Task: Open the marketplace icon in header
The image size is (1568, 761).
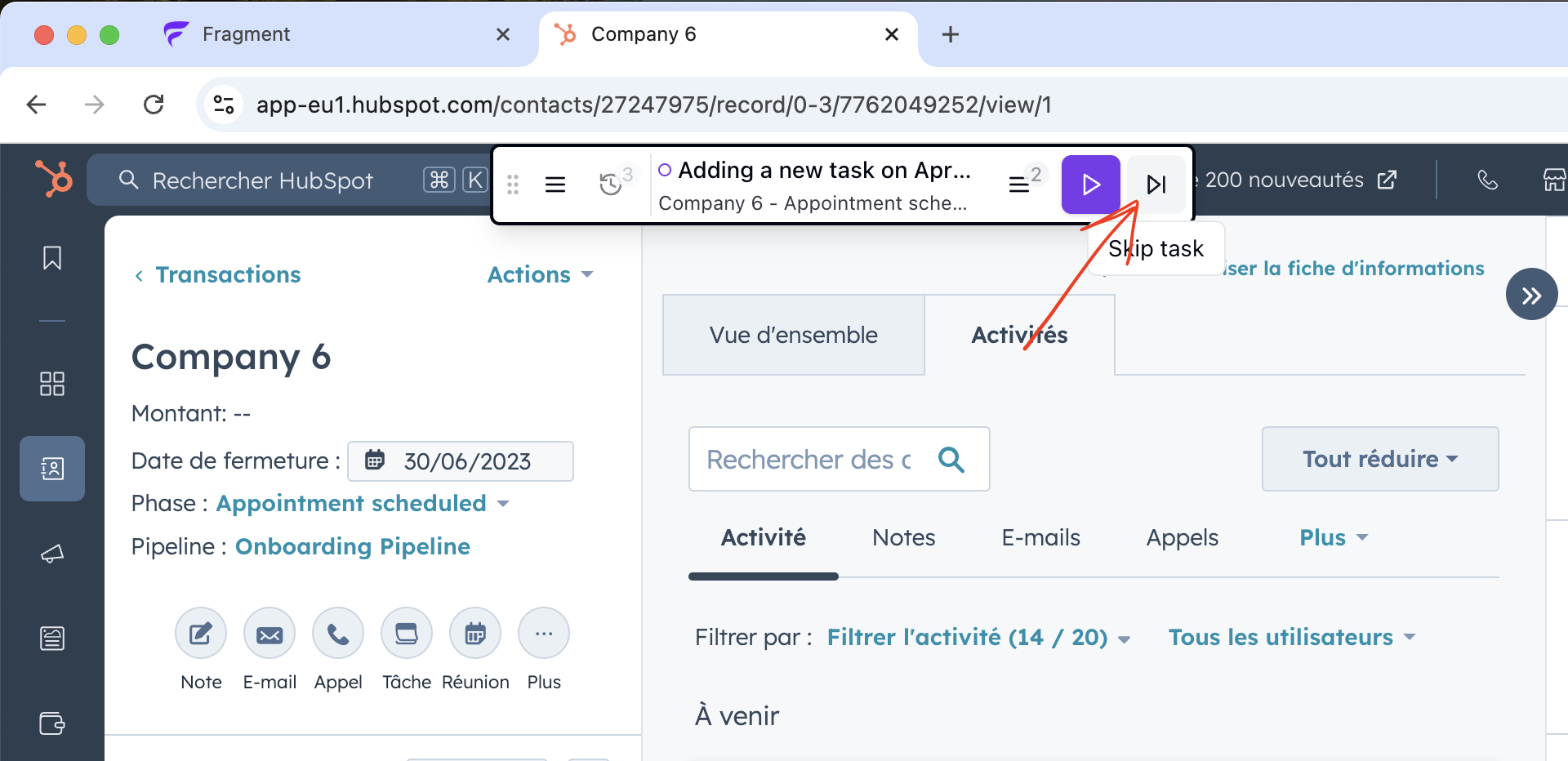Action: pyautogui.click(x=1554, y=180)
